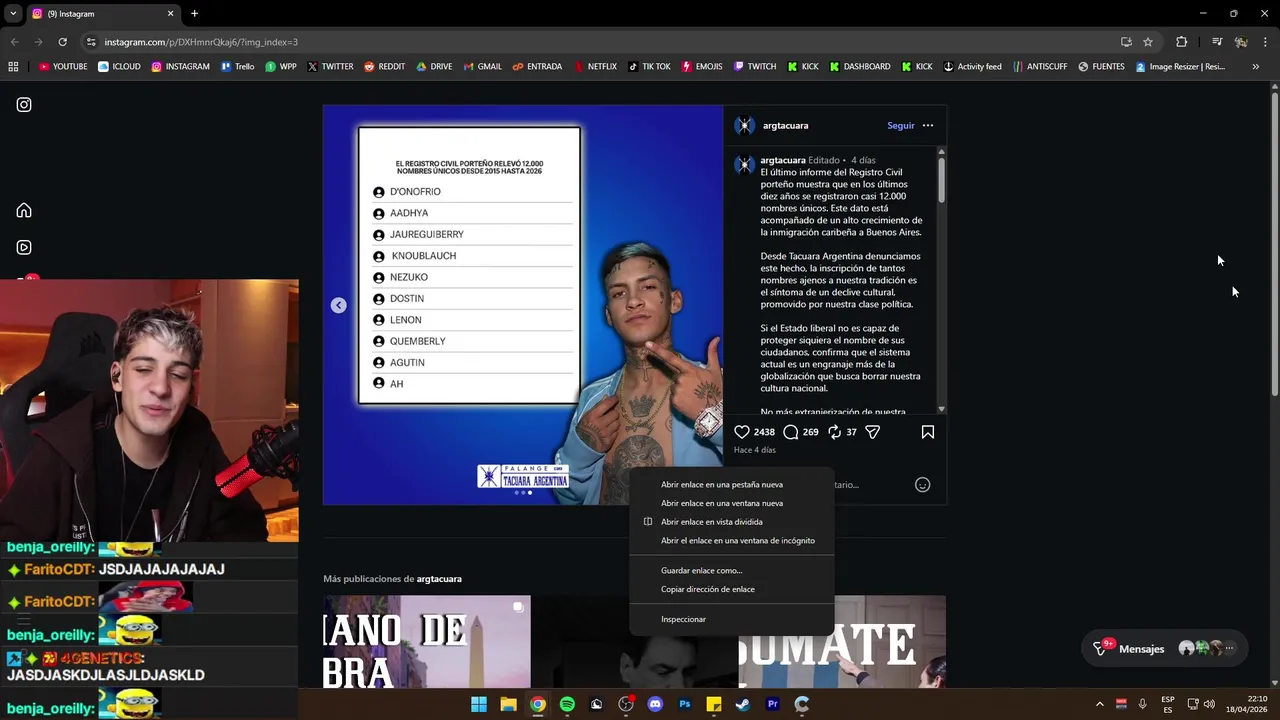Open the volume speaker tray icon
The width and height of the screenshot is (1280, 720).
pos(1210,704)
